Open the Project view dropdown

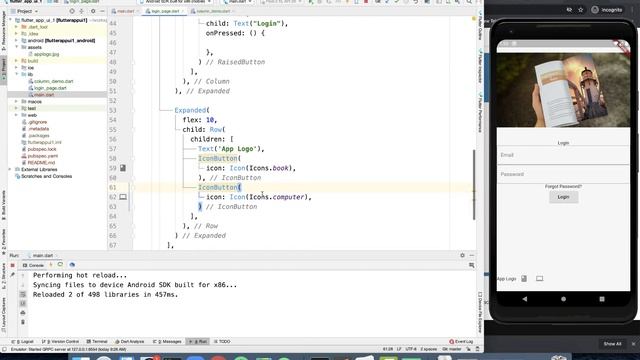point(24,11)
